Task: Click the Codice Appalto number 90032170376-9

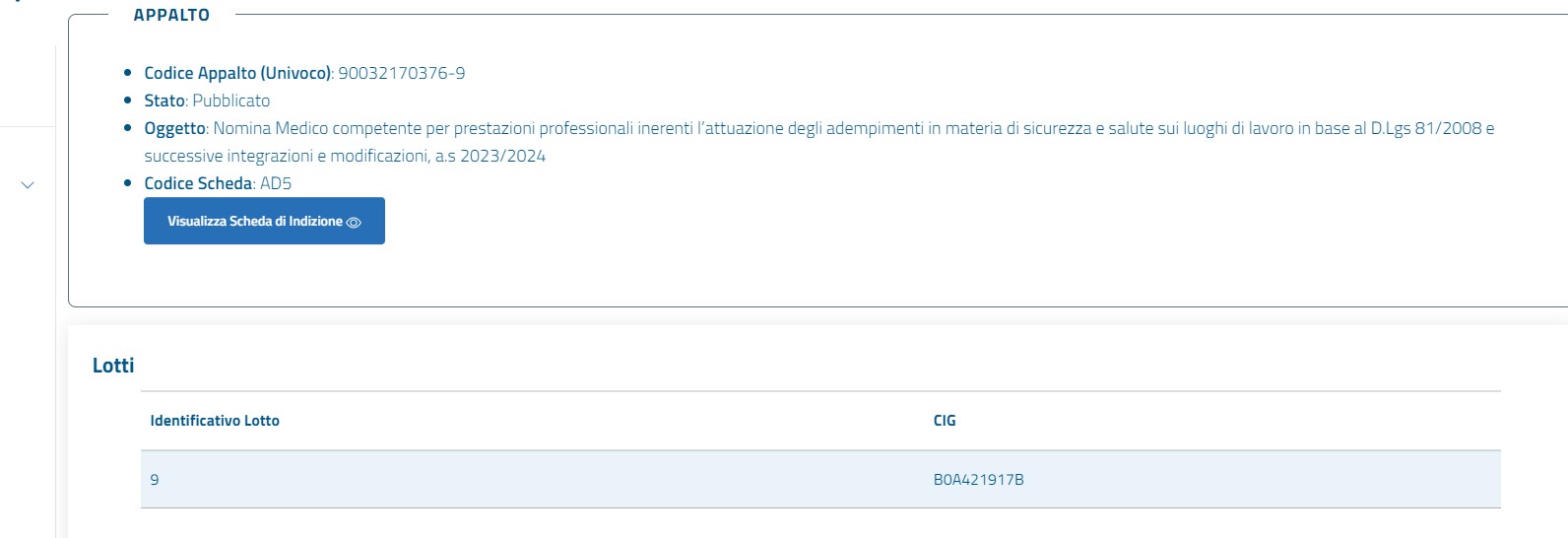Action: (x=402, y=73)
